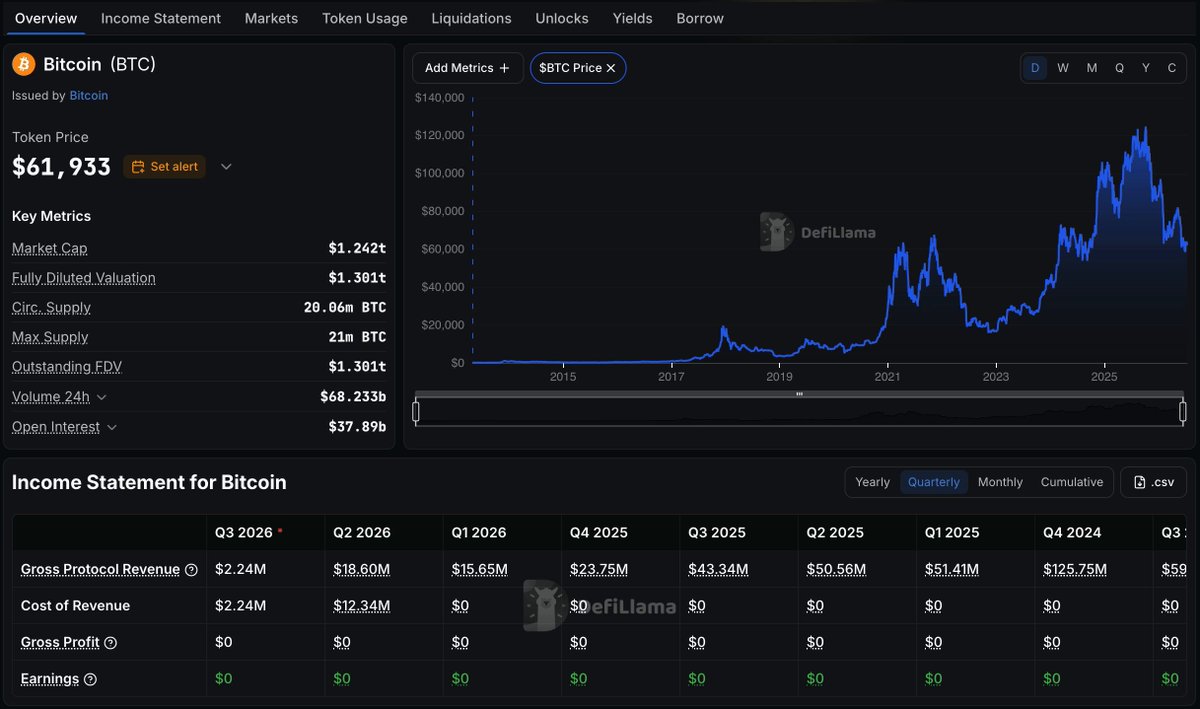Click the Q1 2026 revenue $15.65M
1200x709 pixels.
480,569
